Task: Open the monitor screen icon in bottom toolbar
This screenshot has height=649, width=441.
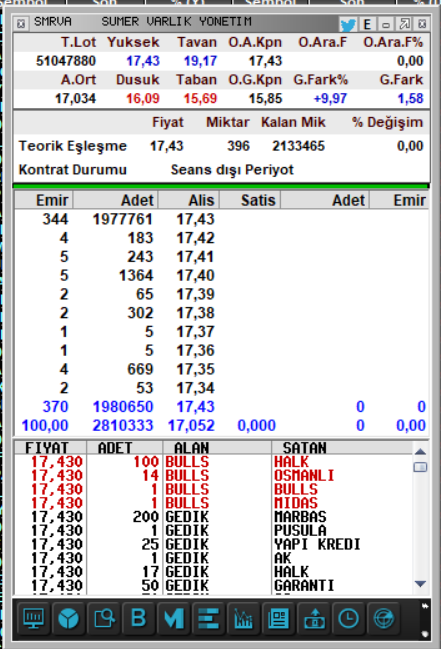Action: [x=34, y=619]
